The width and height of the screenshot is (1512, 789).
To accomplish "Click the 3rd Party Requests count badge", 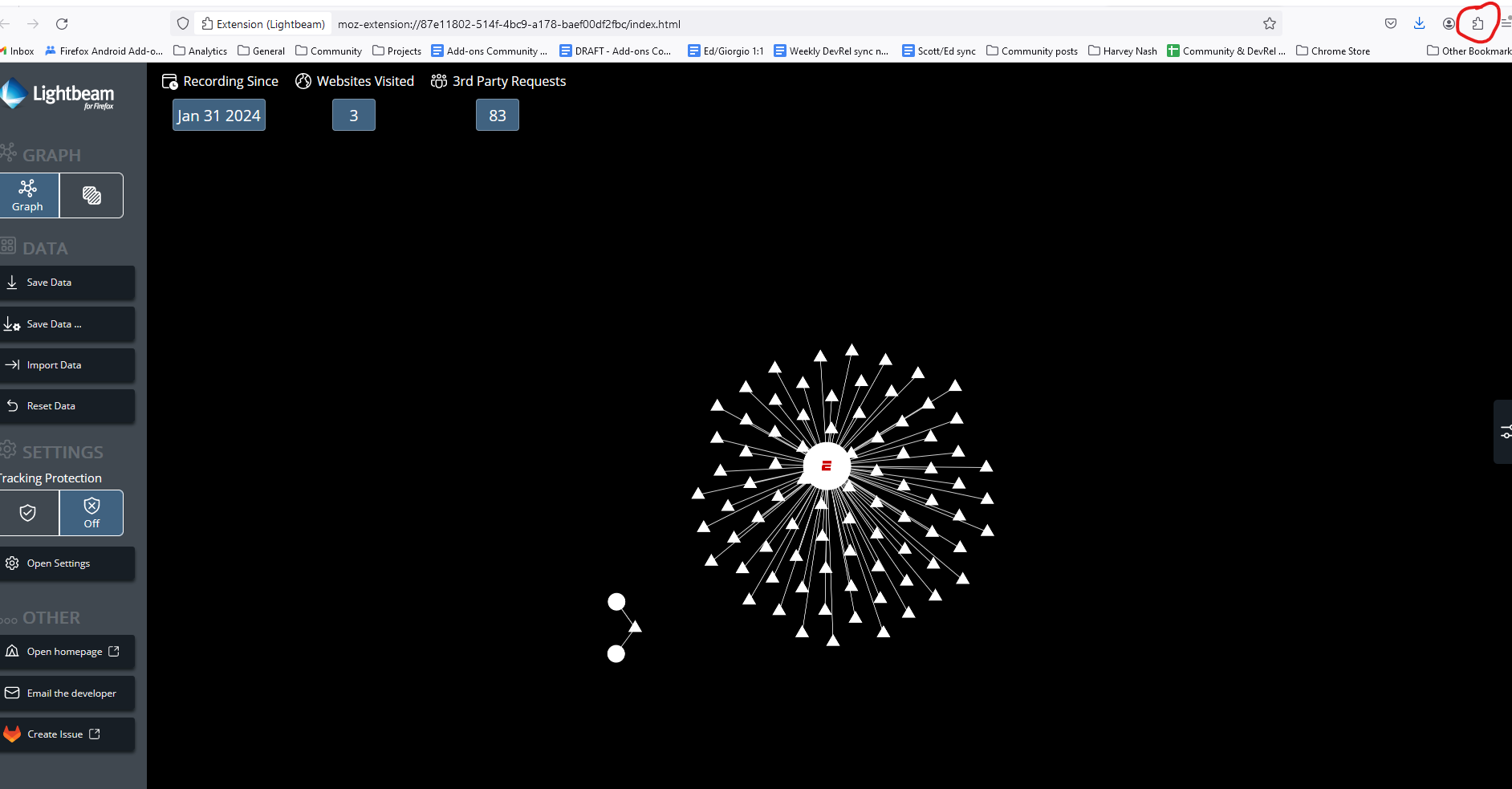I will (x=498, y=114).
